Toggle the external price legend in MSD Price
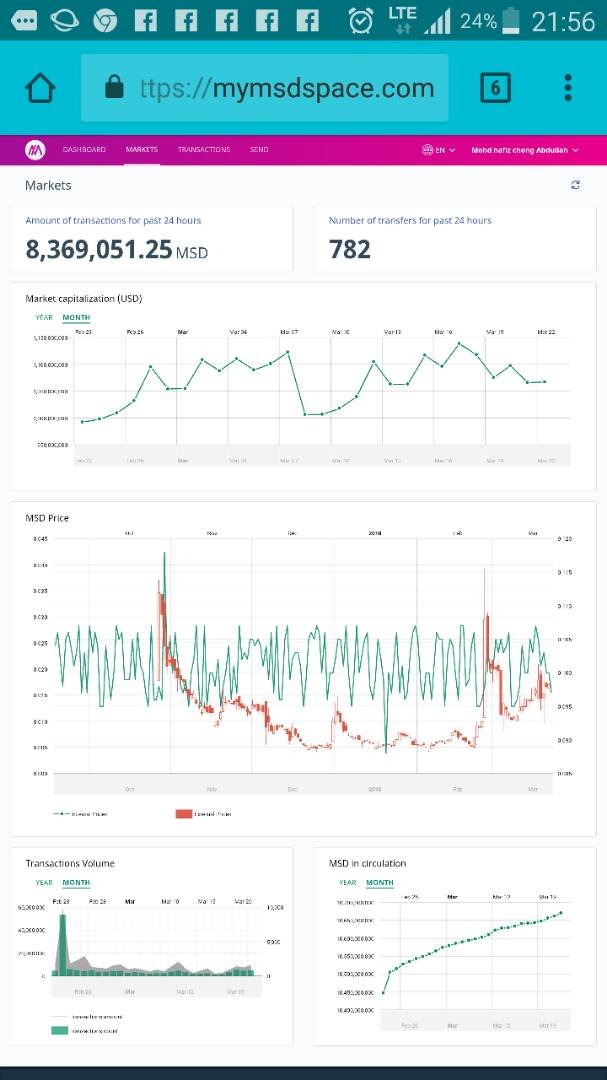This screenshot has width=607, height=1080. 184,814
